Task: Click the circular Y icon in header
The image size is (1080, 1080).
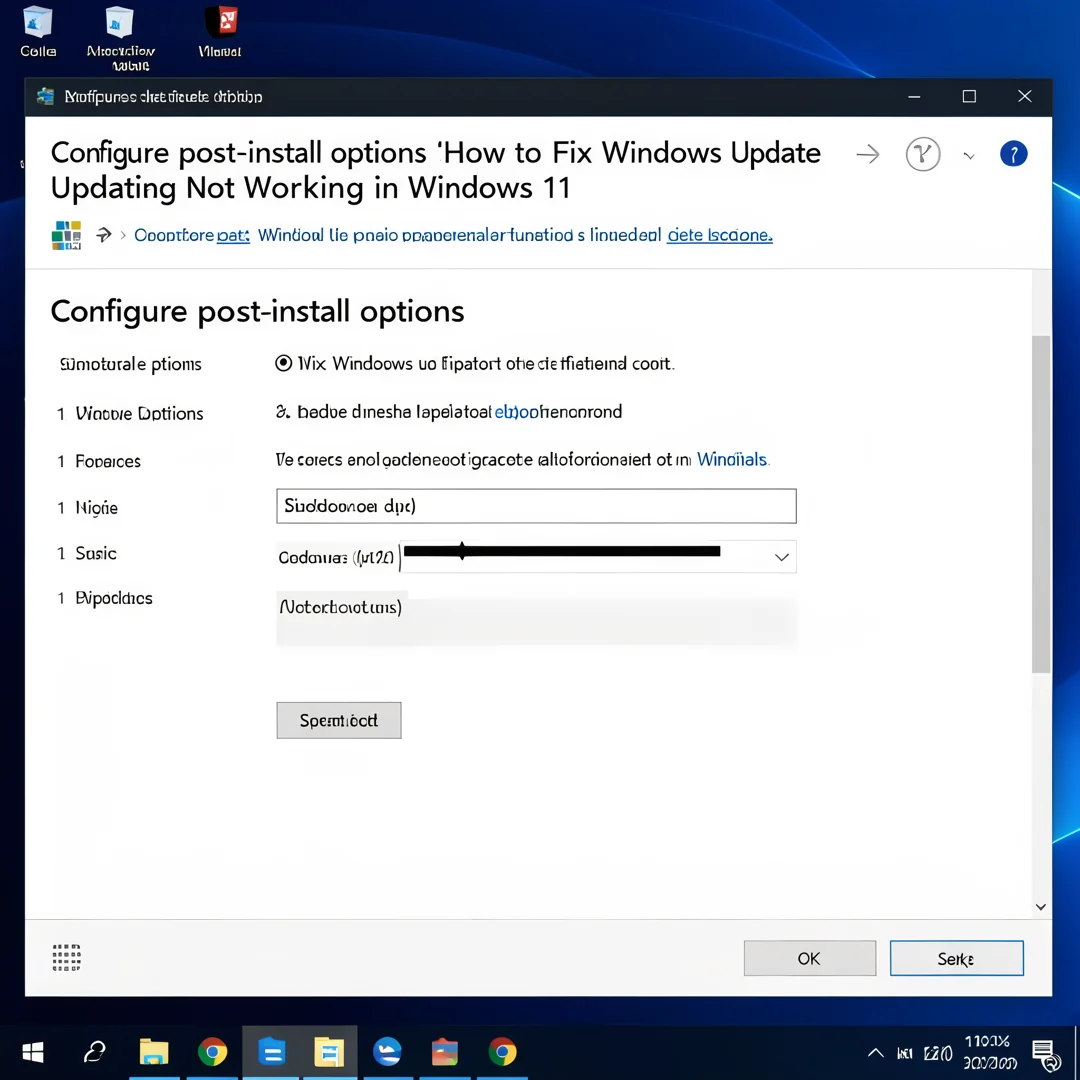Action: (923, 154)
